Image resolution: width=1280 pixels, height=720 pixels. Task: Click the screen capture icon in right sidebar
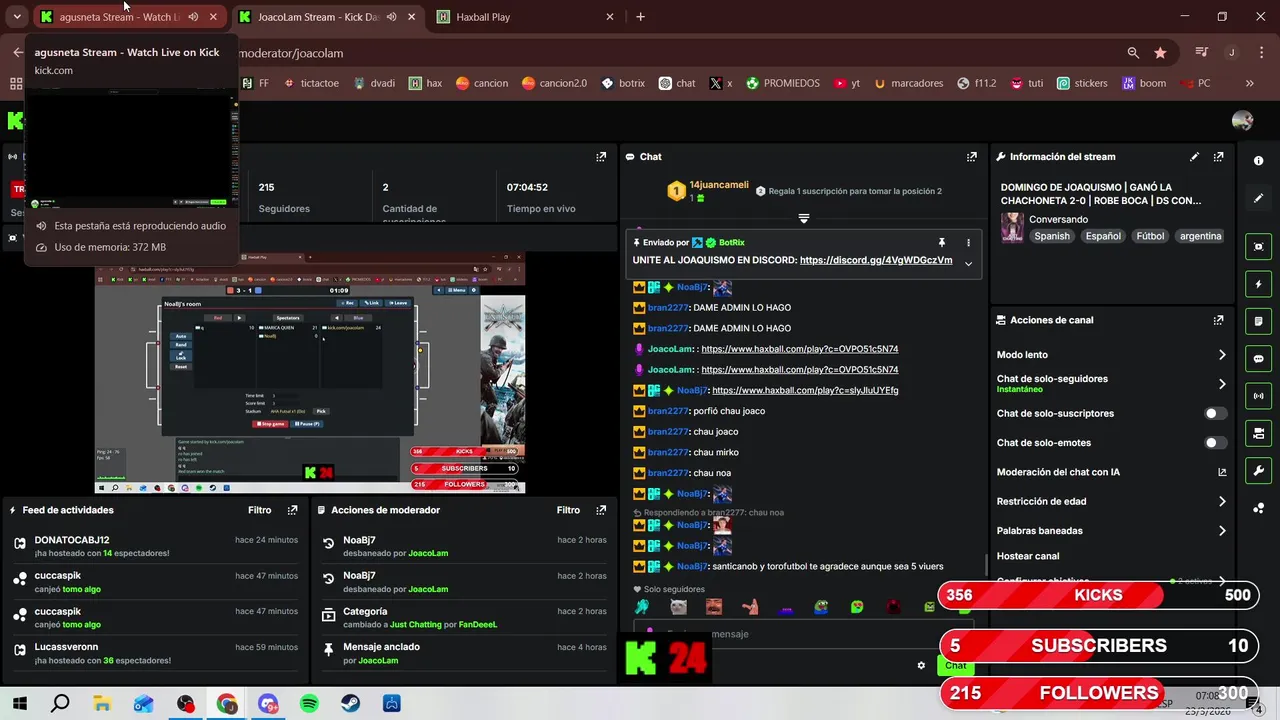click(1258, 247)
